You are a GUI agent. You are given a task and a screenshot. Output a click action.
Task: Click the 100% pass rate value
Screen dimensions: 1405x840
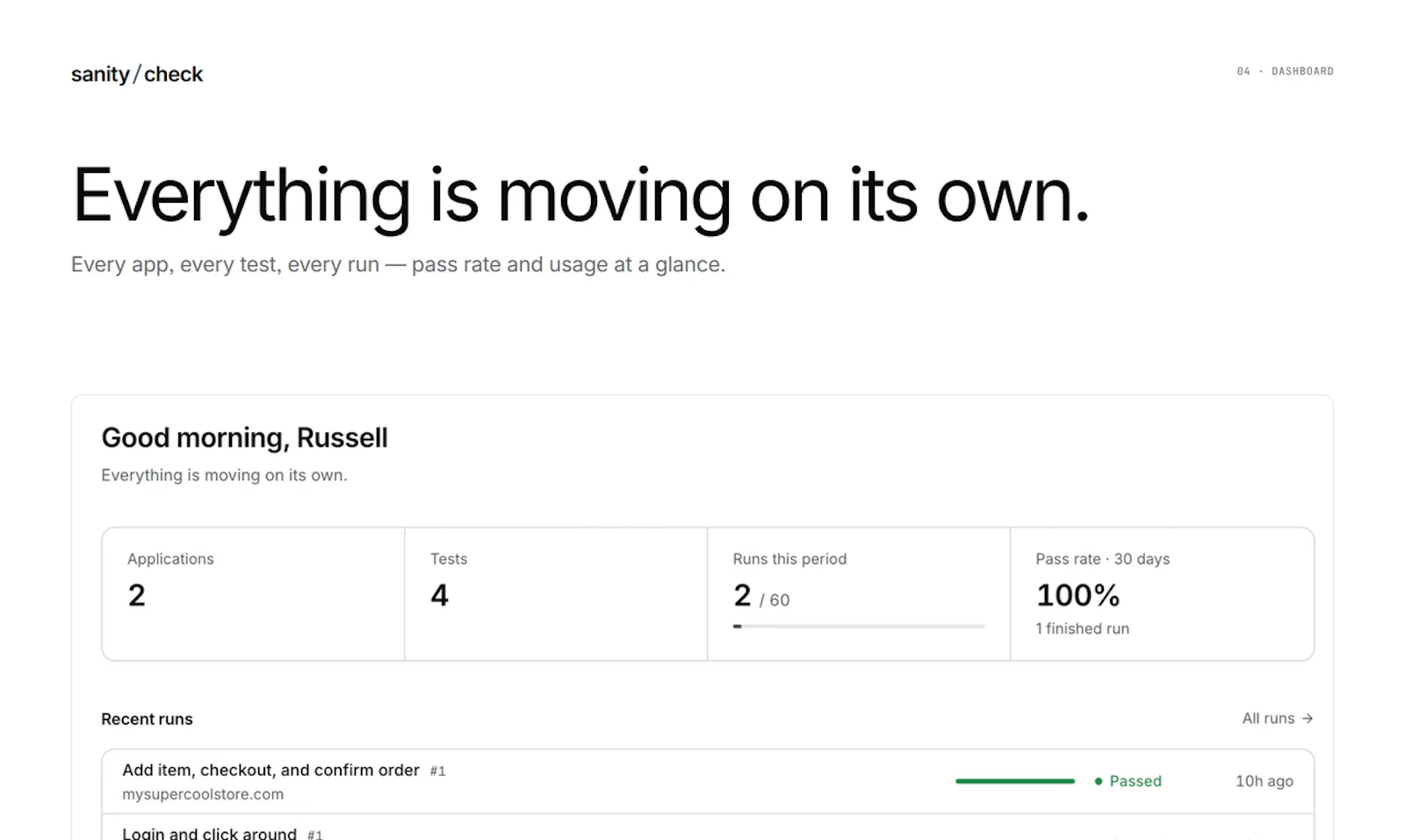point(1077,595)
